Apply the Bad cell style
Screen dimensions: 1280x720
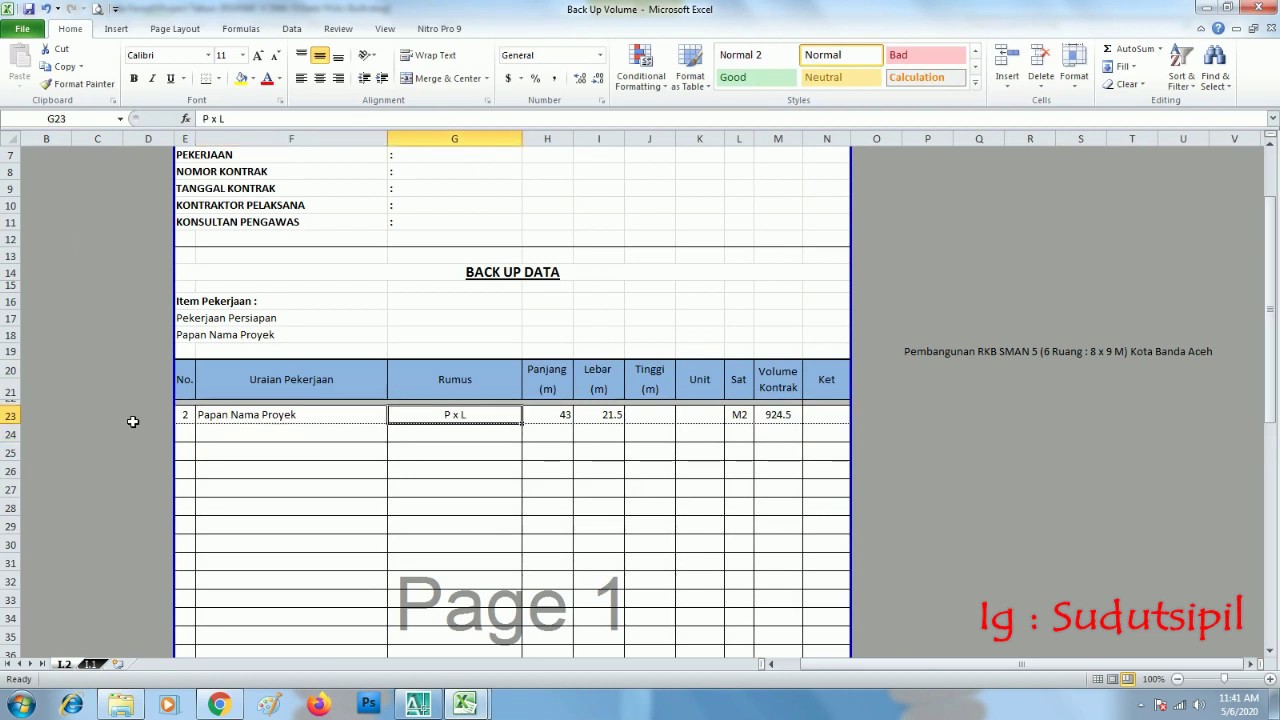pos(926,55)
